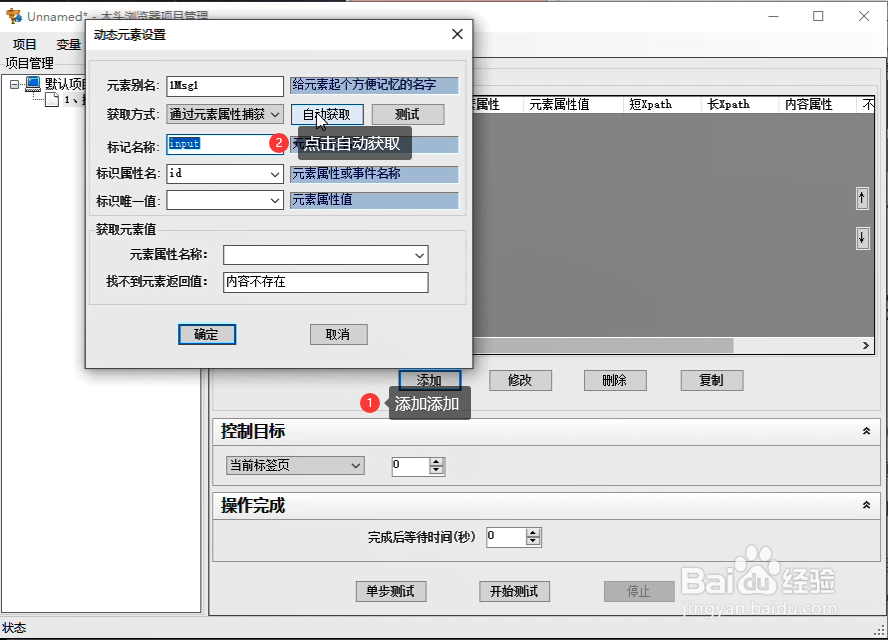Select the default project computer icon
The width and height of the screenshot is (888, 640).
point(33,84)
